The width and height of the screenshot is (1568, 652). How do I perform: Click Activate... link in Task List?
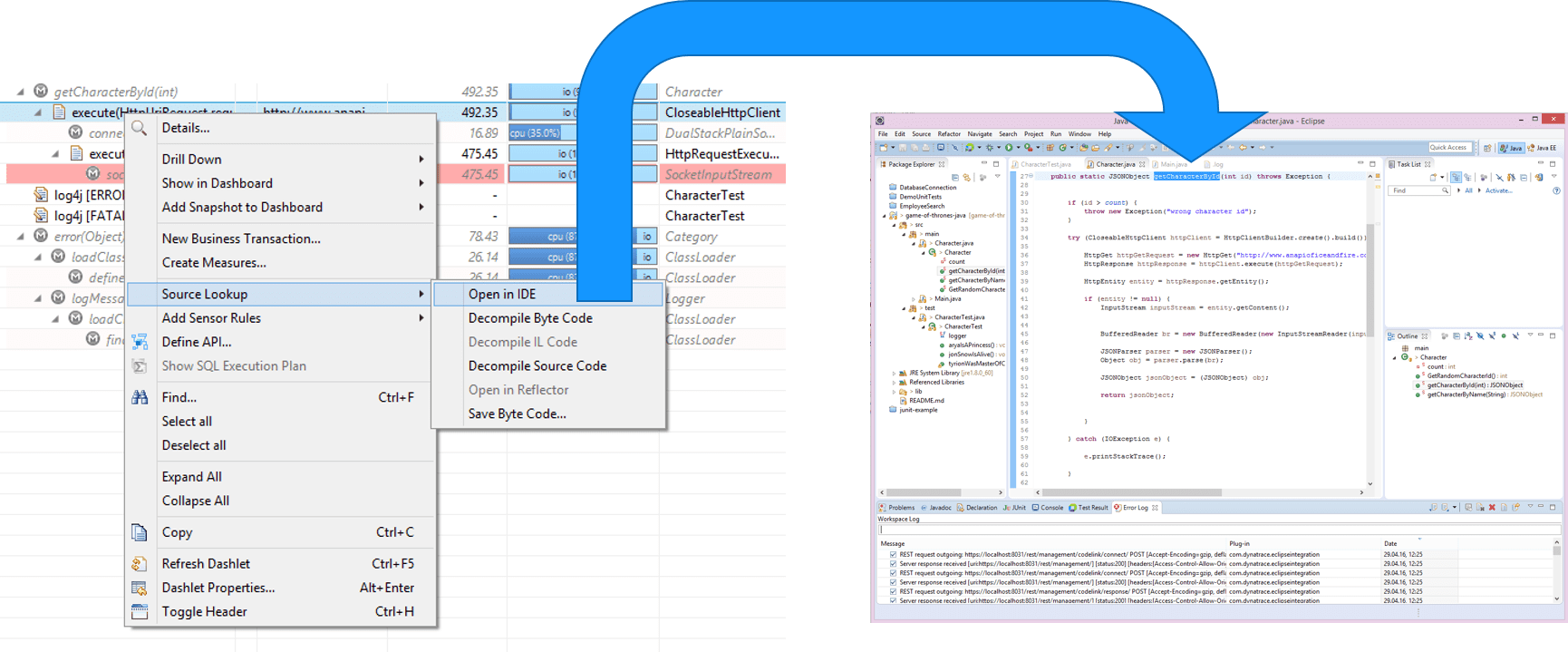click(x=1499, y=190)
